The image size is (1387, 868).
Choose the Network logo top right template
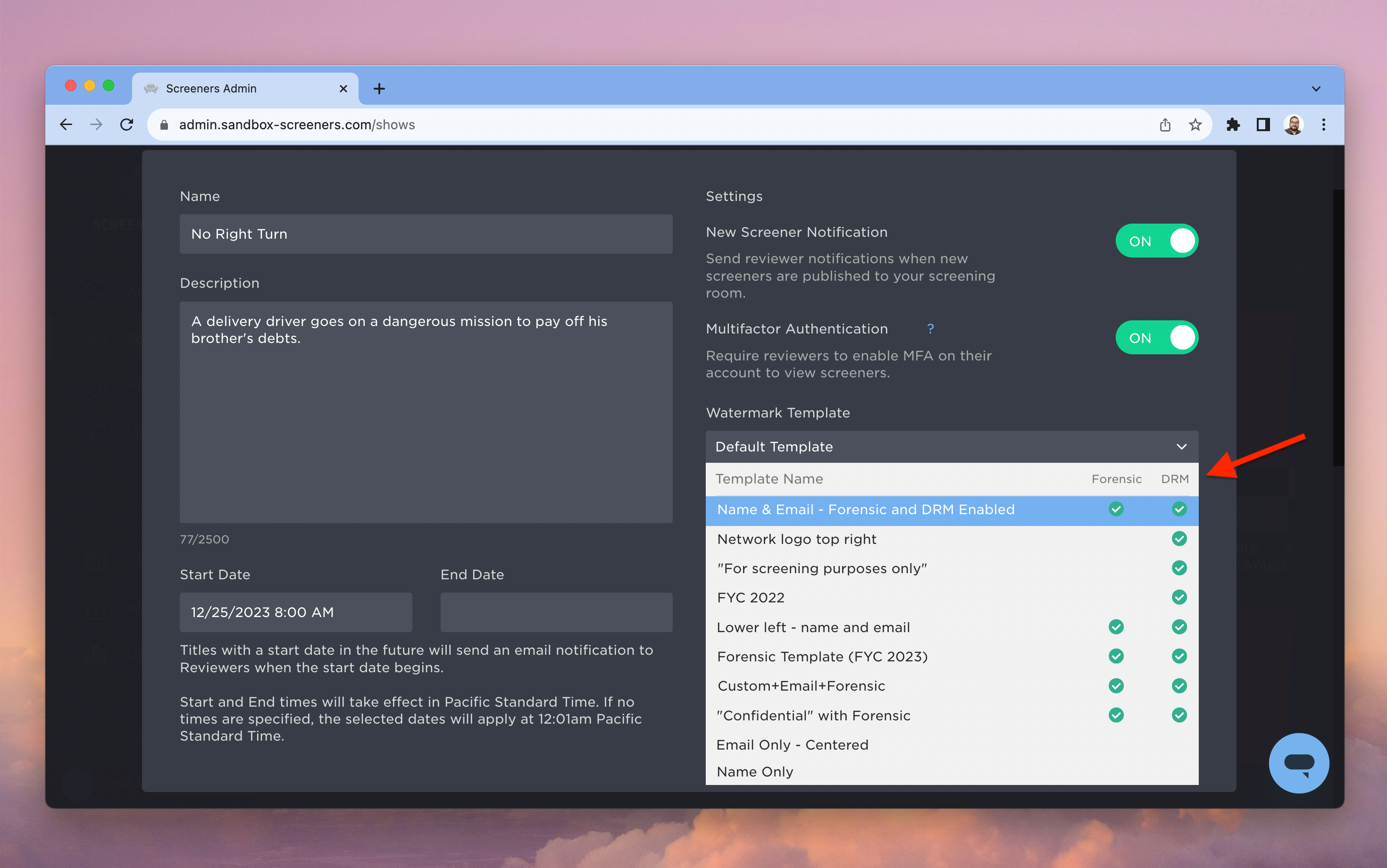796,539
